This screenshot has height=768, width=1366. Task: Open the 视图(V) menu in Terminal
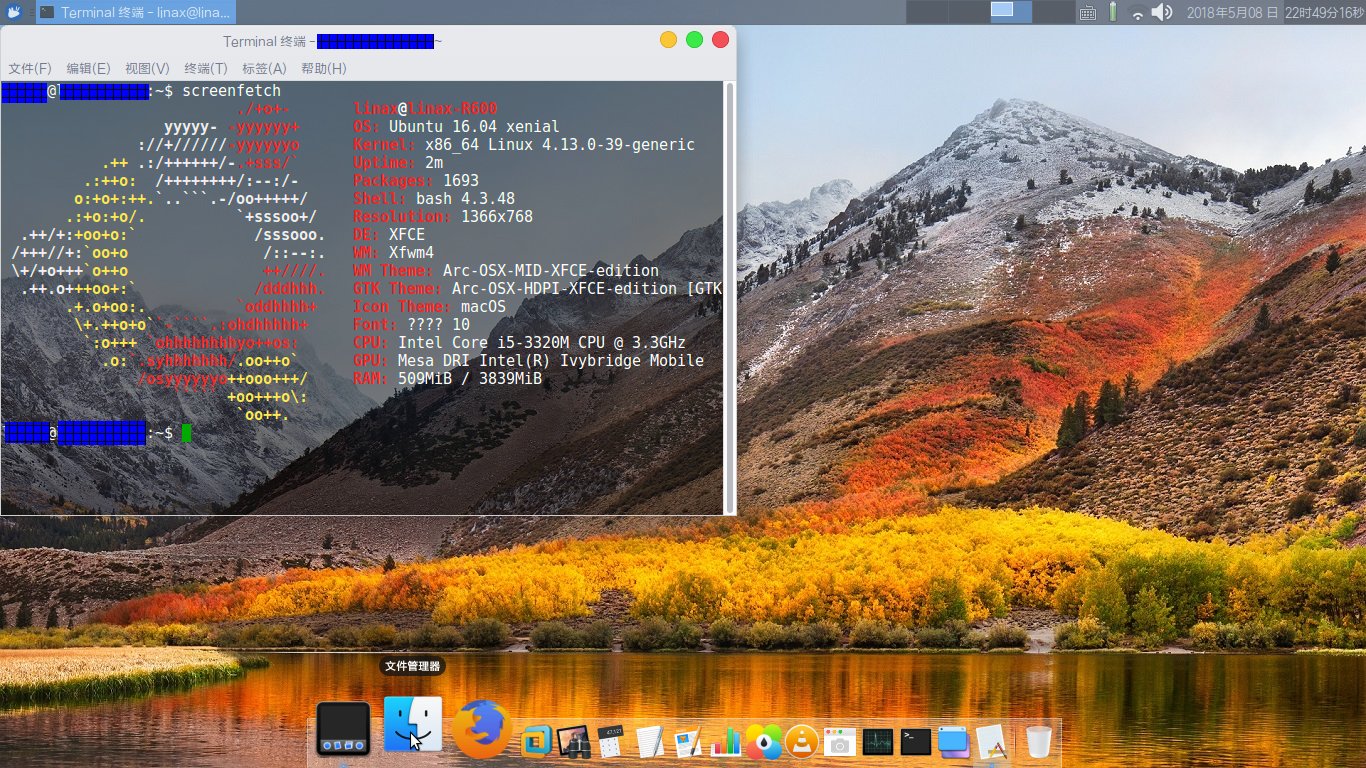coord(147,68)
